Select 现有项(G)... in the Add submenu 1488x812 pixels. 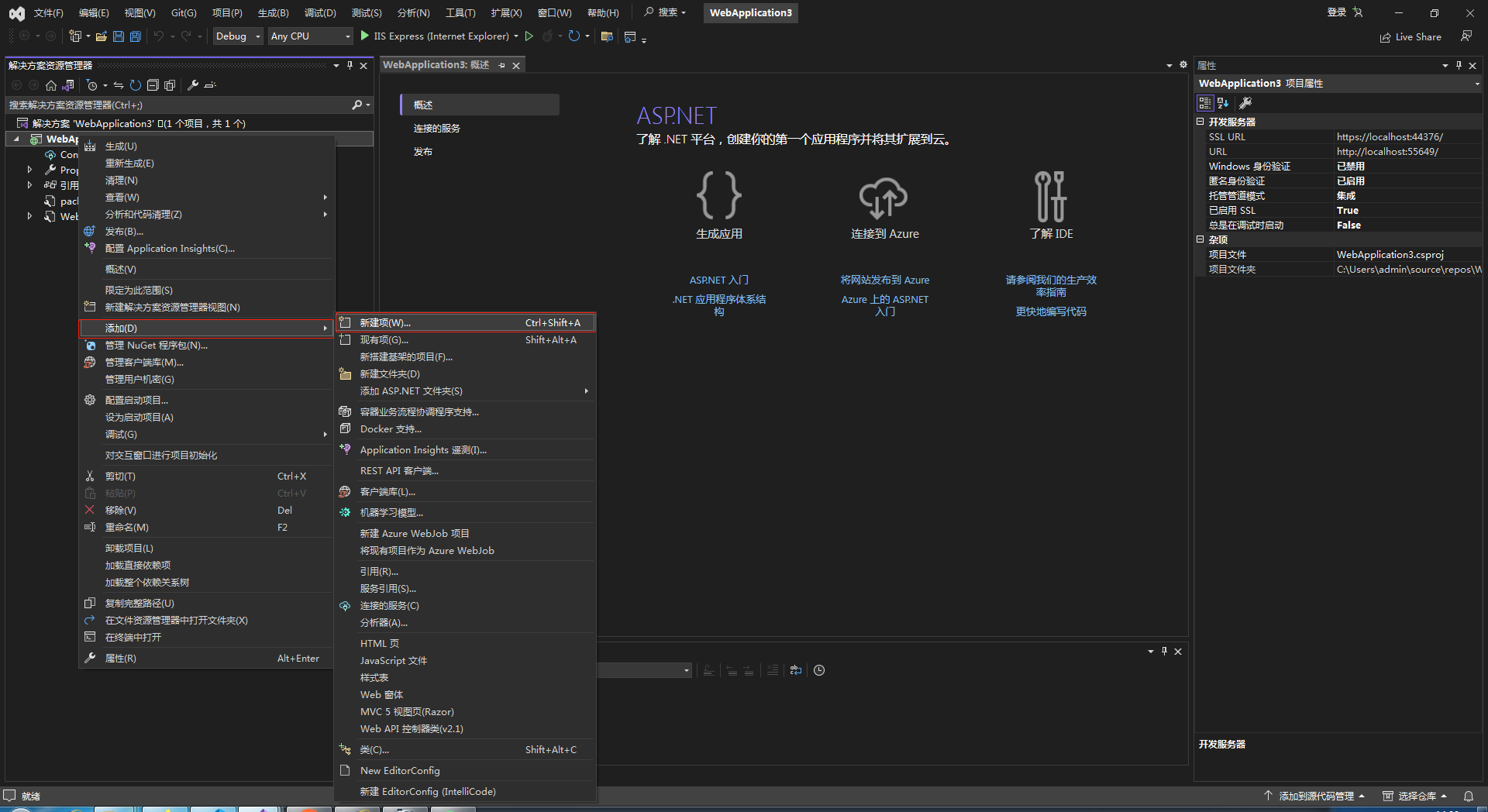[465, 339]
